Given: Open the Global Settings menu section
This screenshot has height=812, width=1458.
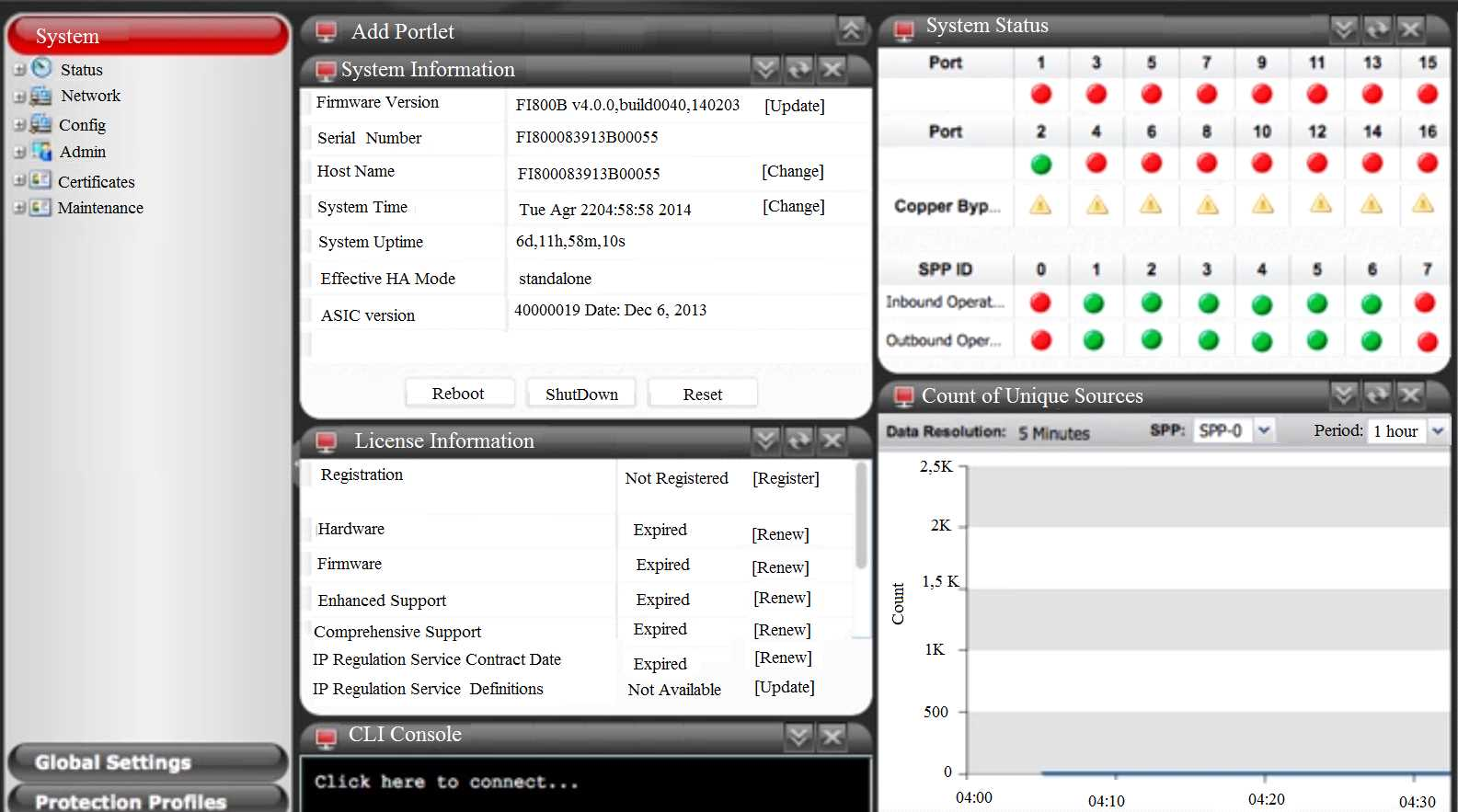Looking at the screenshot, I should point(147,762).
